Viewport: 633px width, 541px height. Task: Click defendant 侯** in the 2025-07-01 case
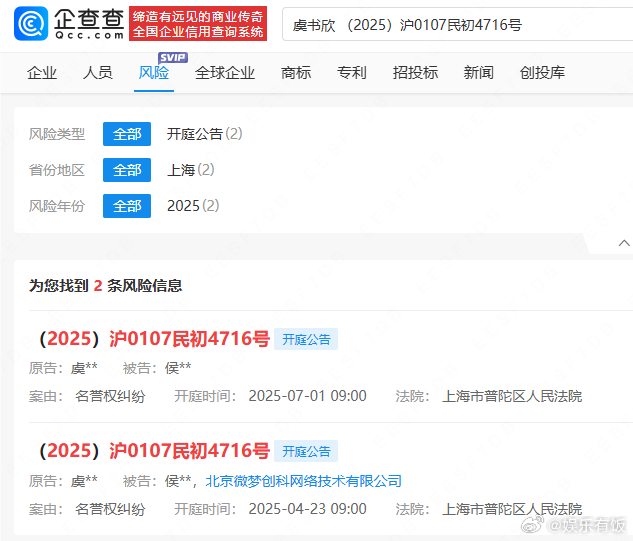point(178,368)
